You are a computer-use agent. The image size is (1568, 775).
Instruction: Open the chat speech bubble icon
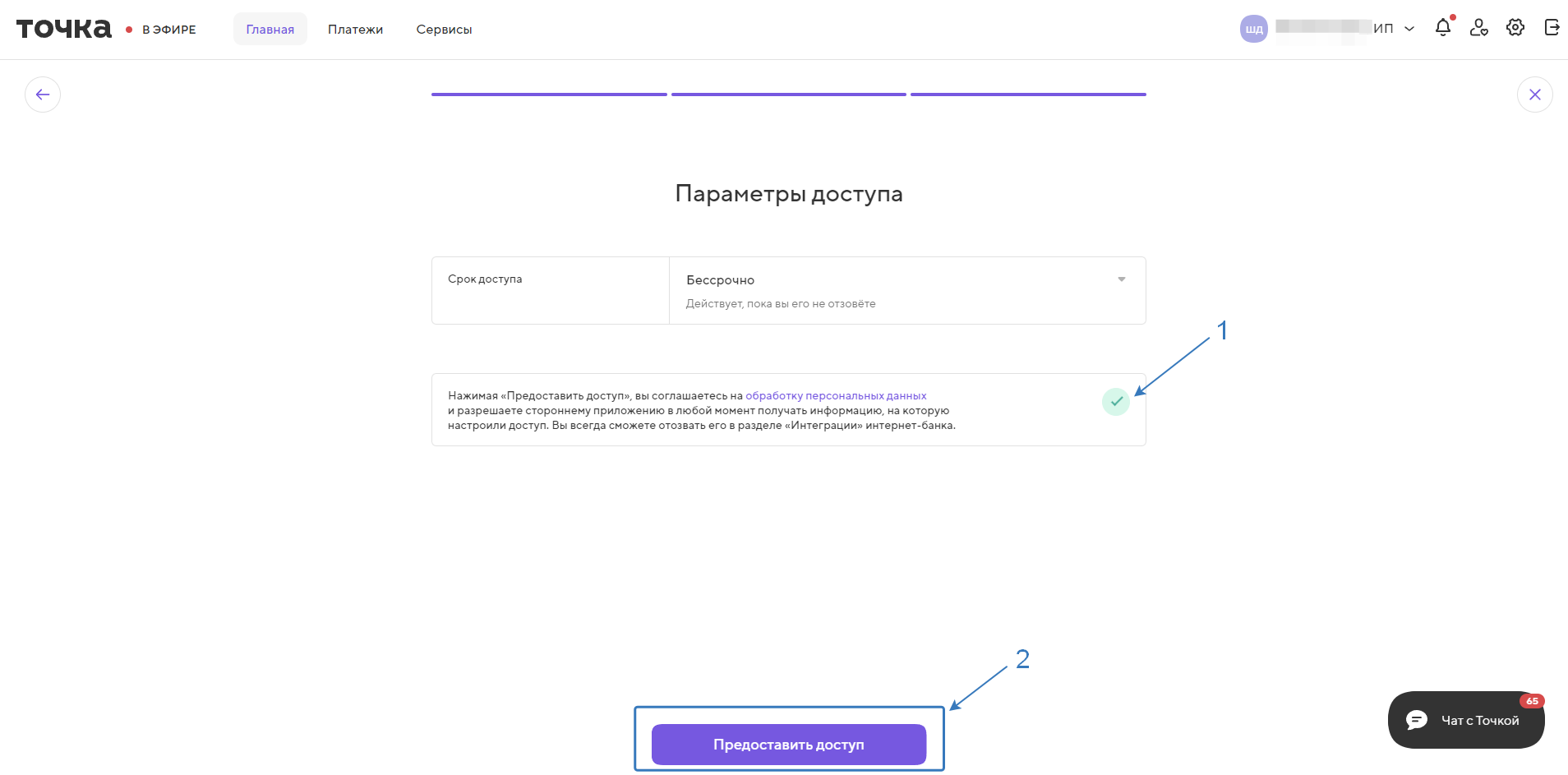(x=1417, y=720)
